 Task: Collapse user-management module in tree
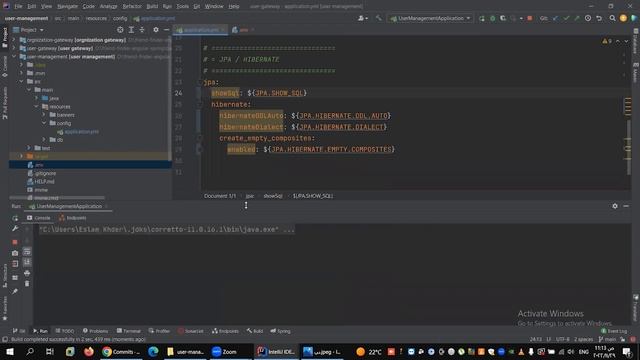(x=13, y=56)
